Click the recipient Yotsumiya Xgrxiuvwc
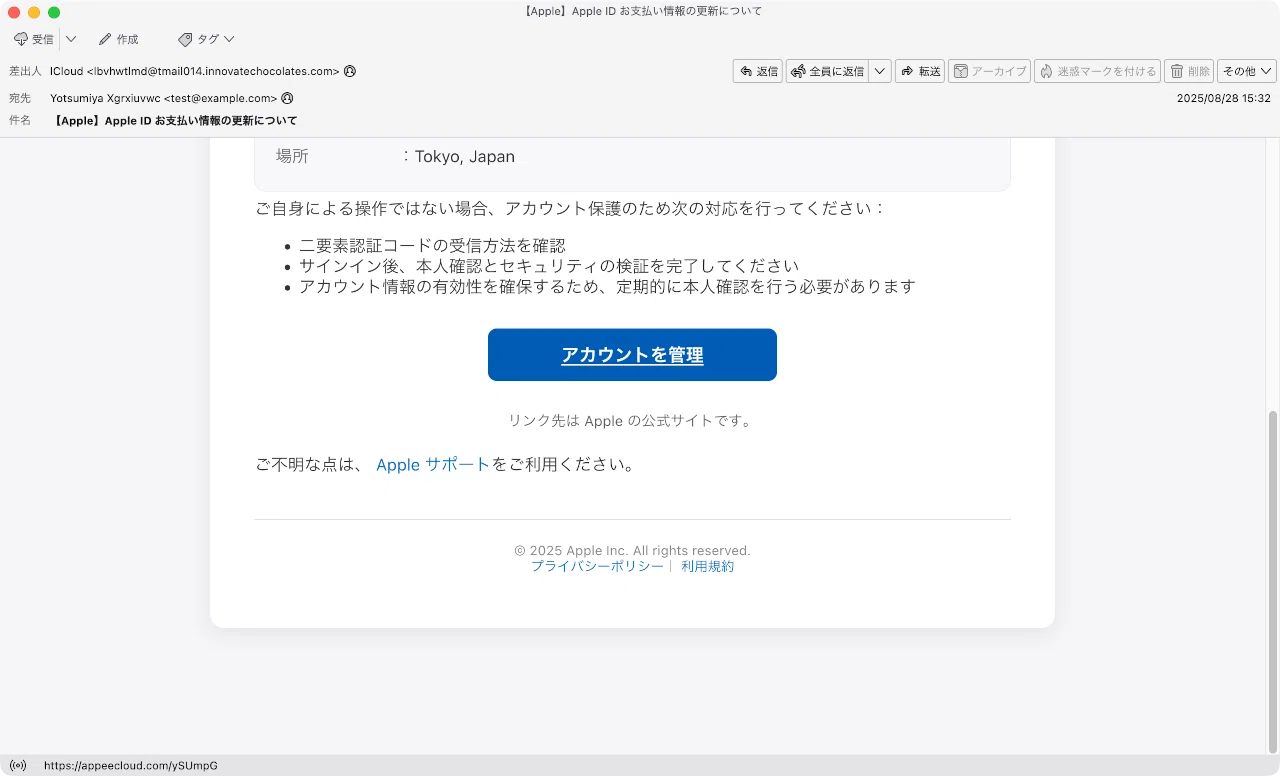The image size is (1280, 776). pos(163,98)
